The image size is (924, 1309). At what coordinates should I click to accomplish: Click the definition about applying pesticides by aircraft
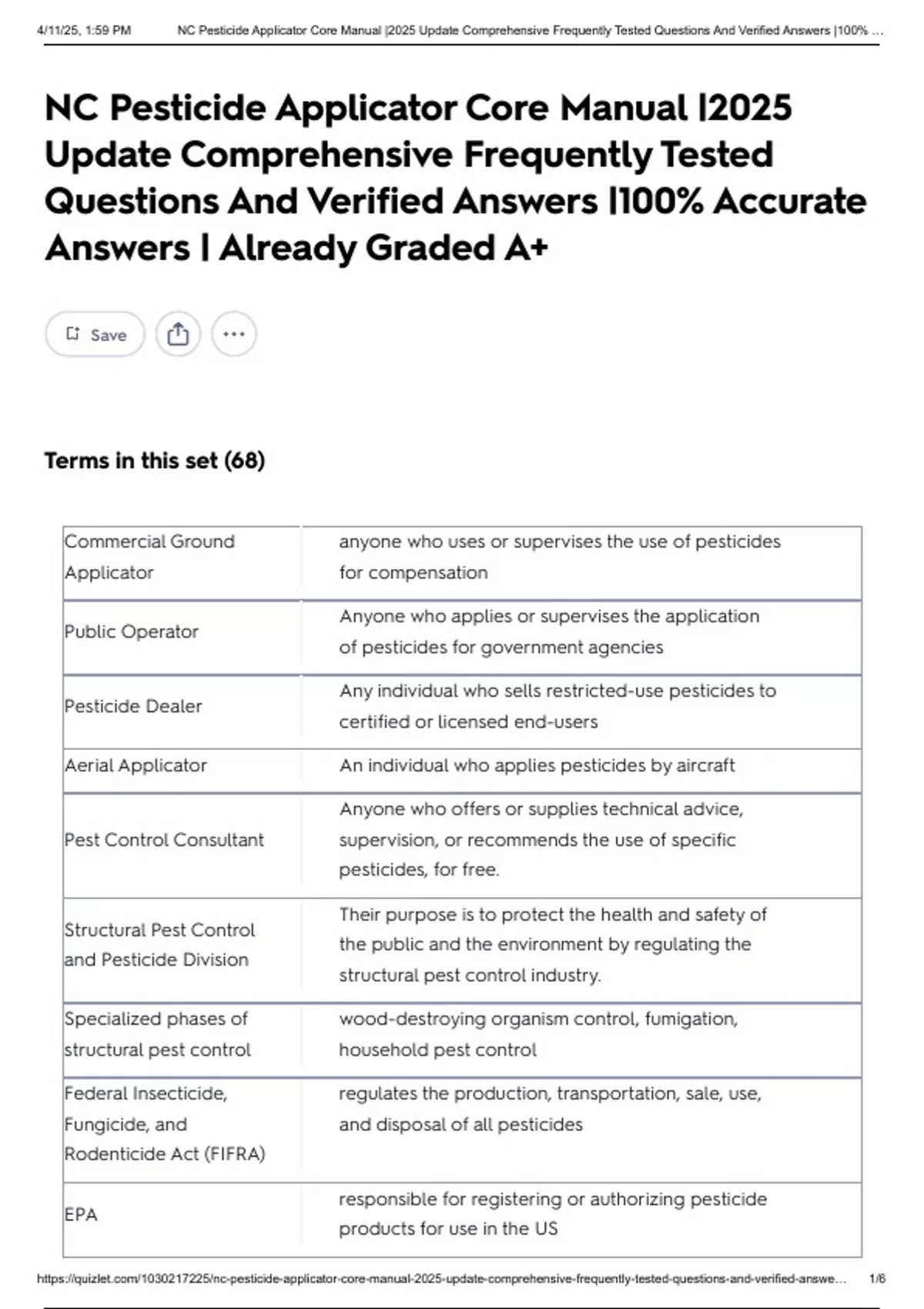[x=537, y=765]
